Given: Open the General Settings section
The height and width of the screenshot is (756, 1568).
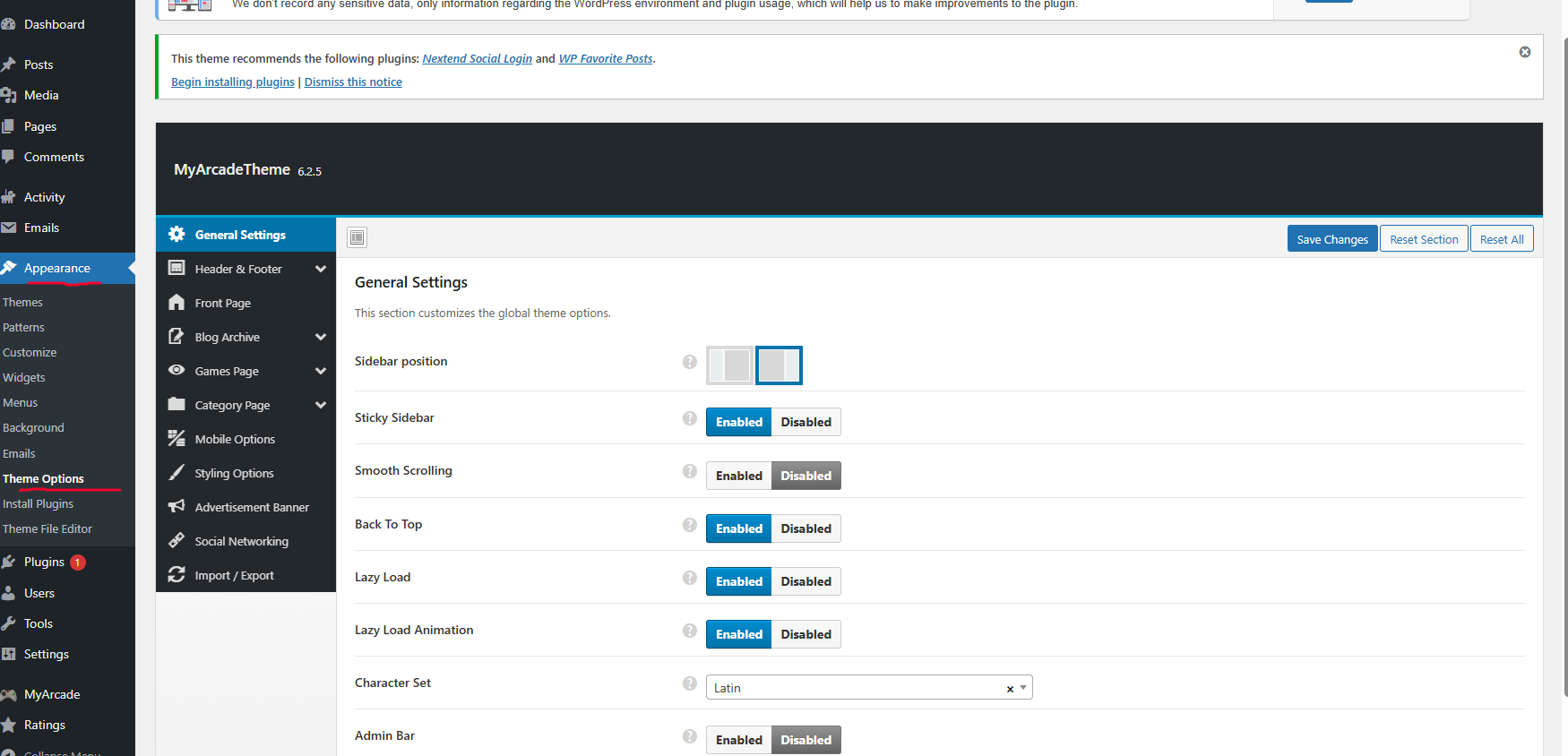Looking at the screenshot, I should (246, 235).
